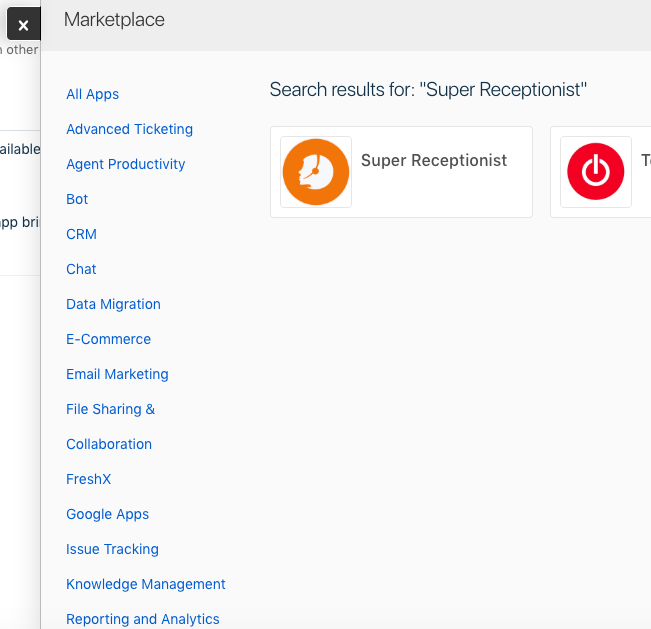
Task: Select Reporting and Analytics category
Action: [143, 619]
